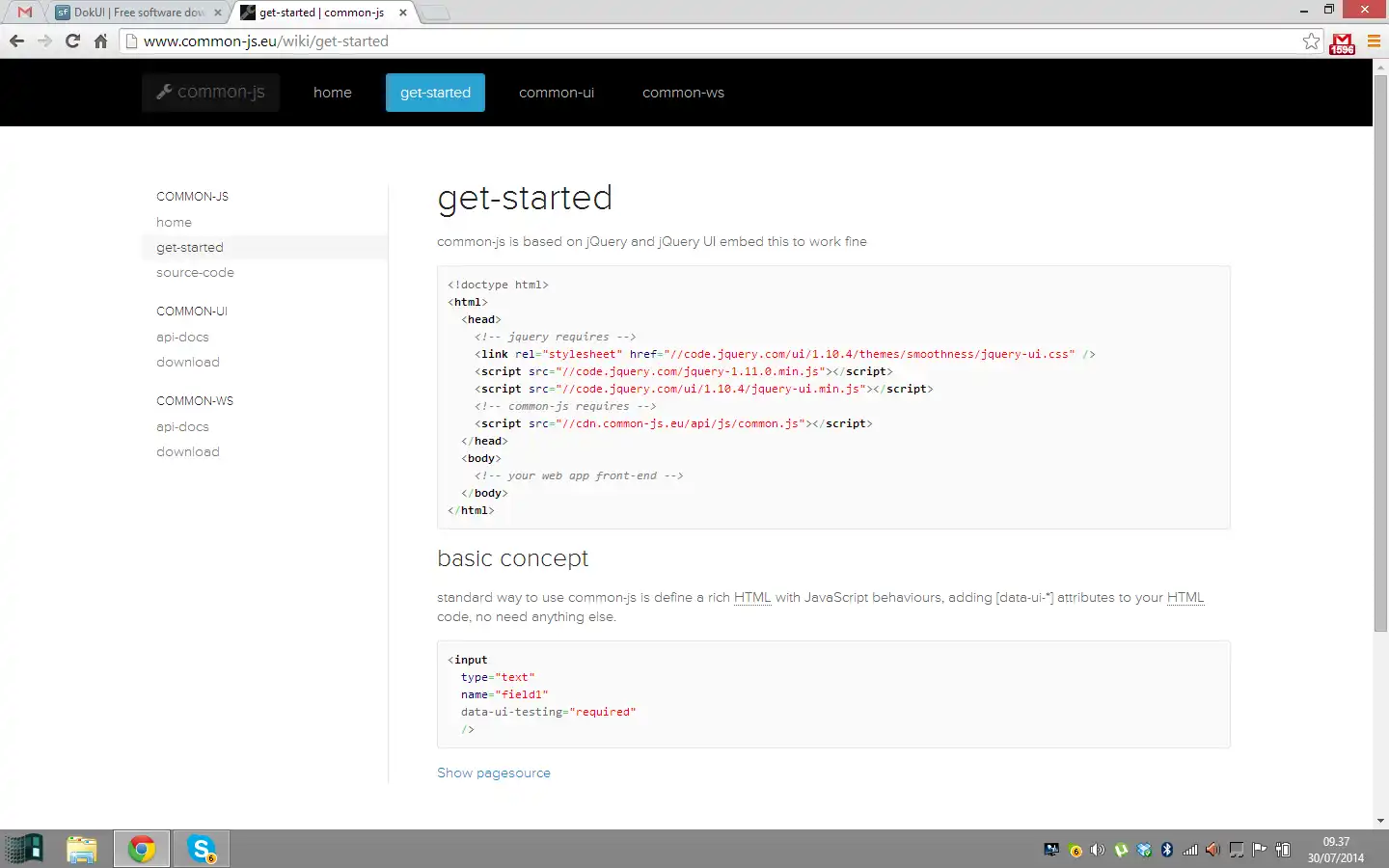
Task: Open the Action Center flag icon
Action: (x=1260, y=850)
